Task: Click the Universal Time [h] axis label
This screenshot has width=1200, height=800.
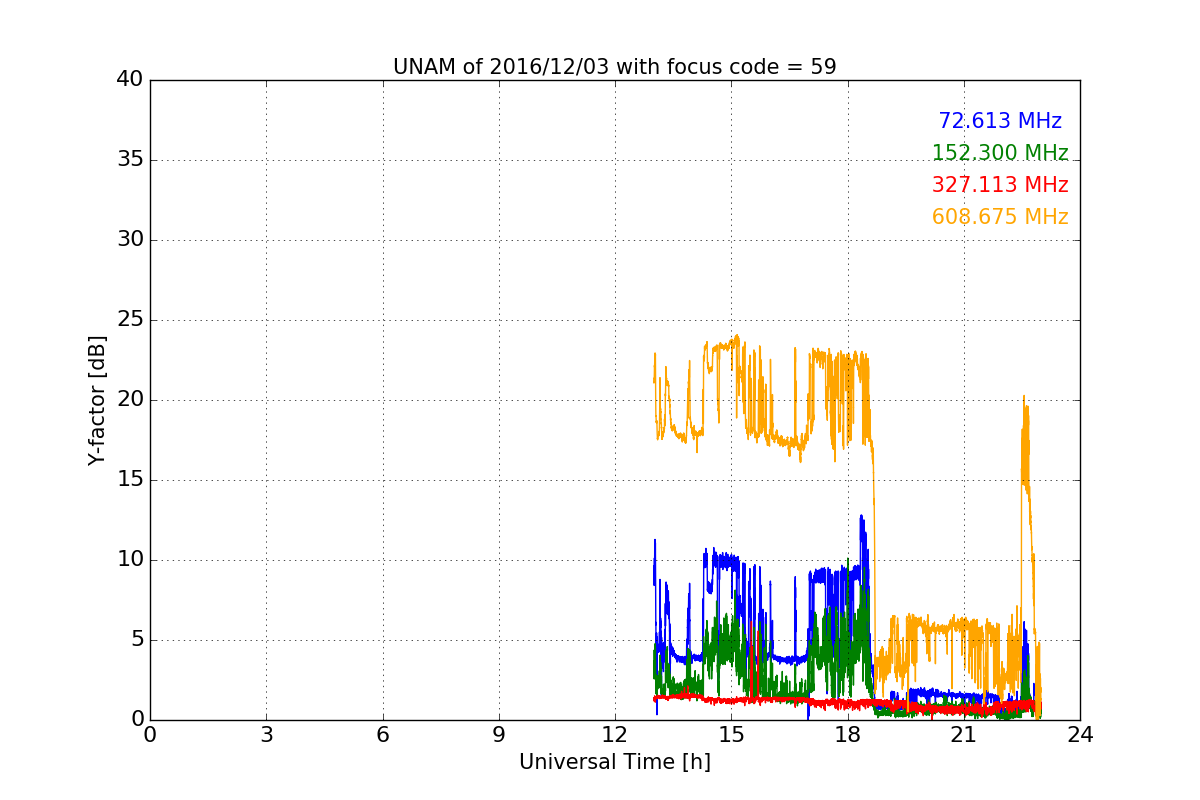Action: pos(615,762)
